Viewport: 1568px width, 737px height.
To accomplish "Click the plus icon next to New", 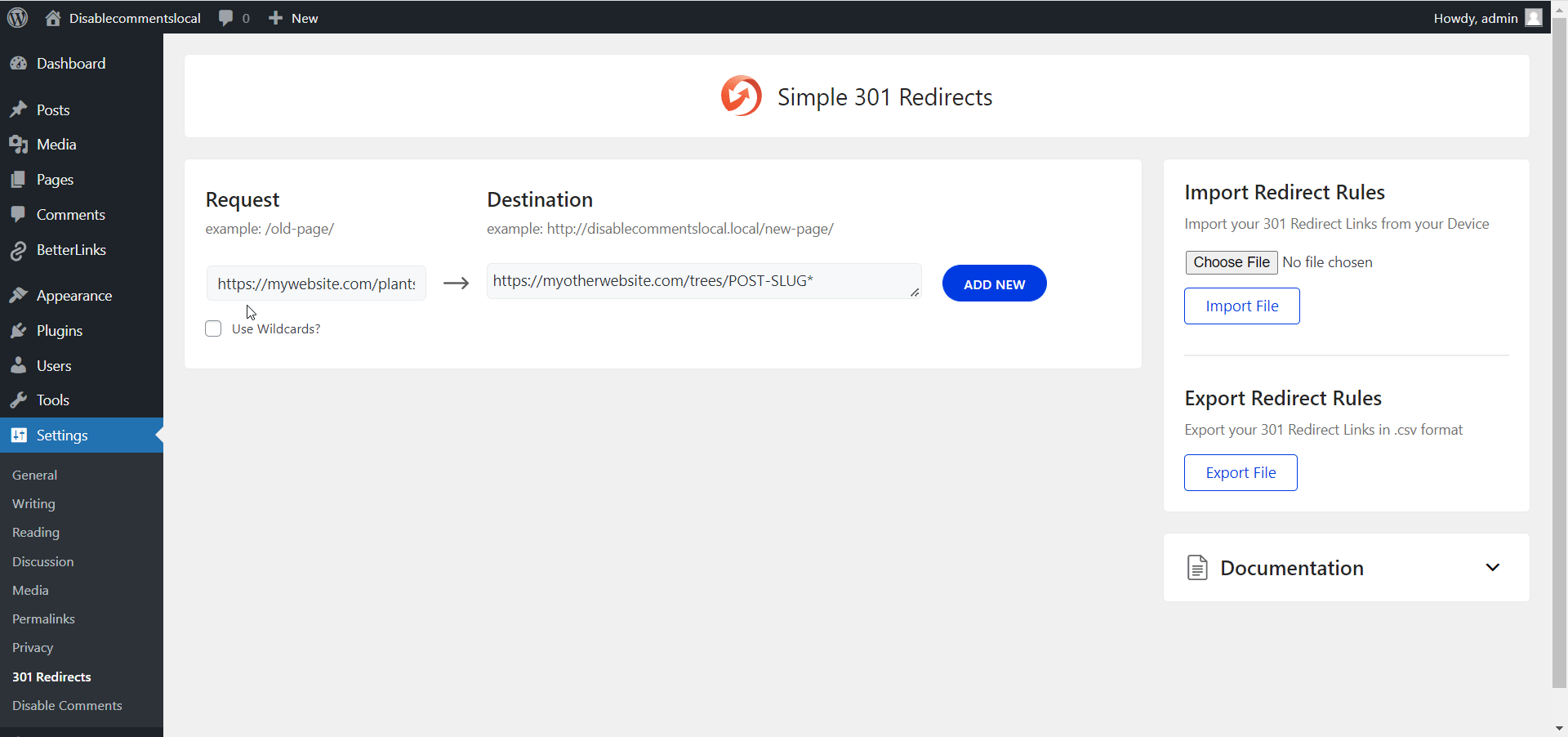I will tap(275, 18).
